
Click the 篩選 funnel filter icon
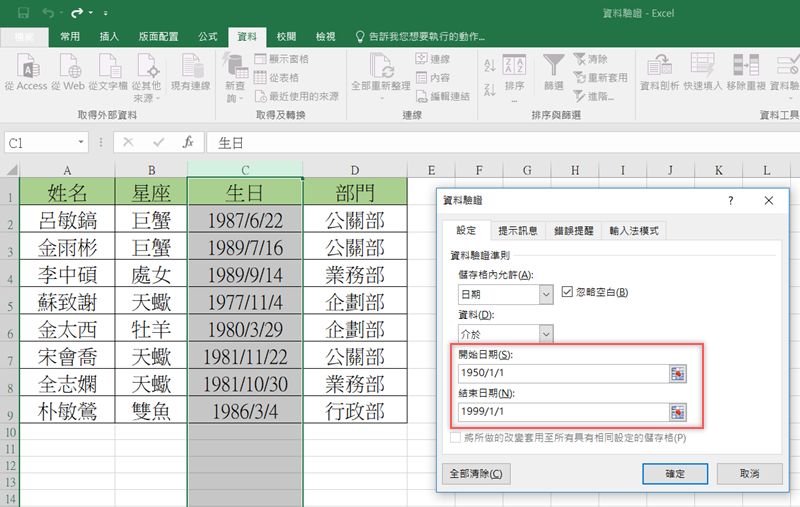pyautogui.click(x=553, y=67)
